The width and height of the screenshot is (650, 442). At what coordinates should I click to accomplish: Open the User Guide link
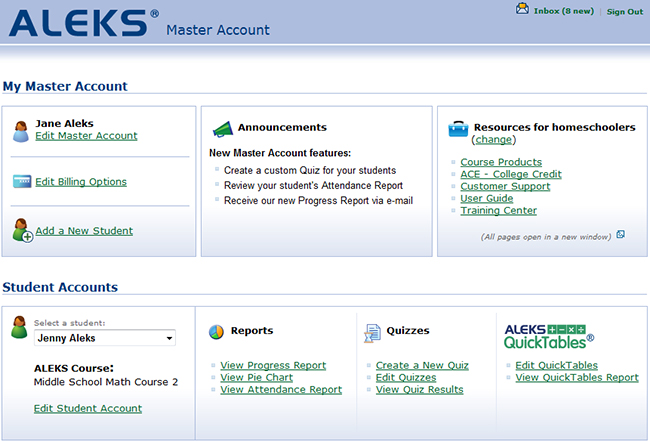click(487, 198)
